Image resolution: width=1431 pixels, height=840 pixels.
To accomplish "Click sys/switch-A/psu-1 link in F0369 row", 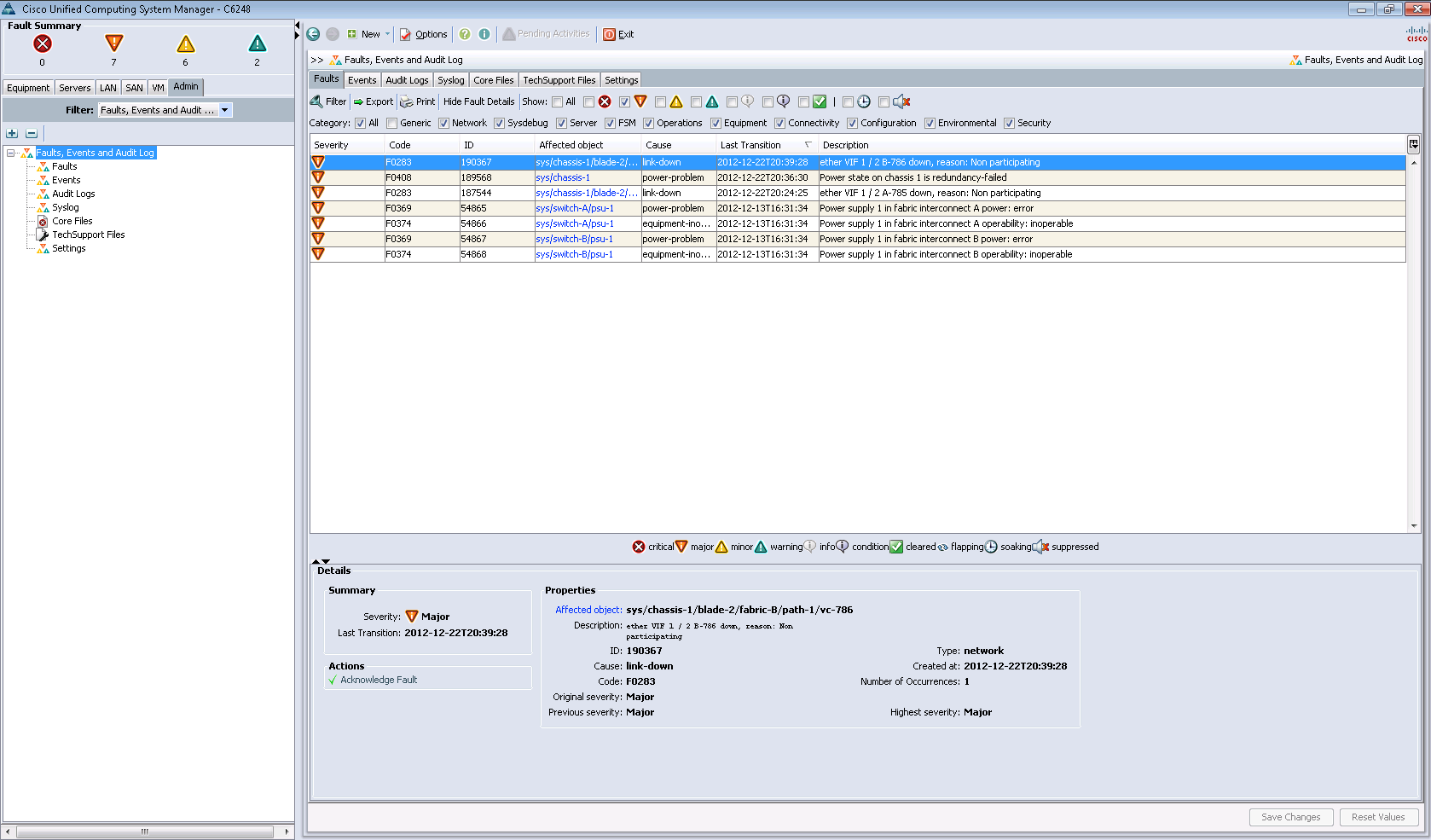I will point(575,208).
